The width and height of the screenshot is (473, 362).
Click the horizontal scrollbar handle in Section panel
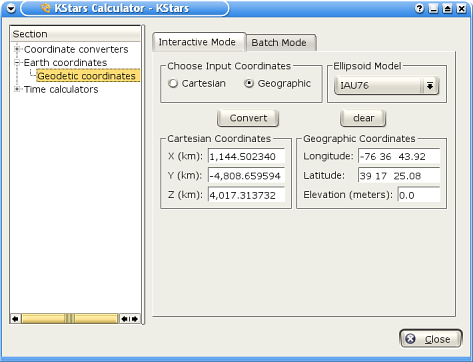point(70,319)
